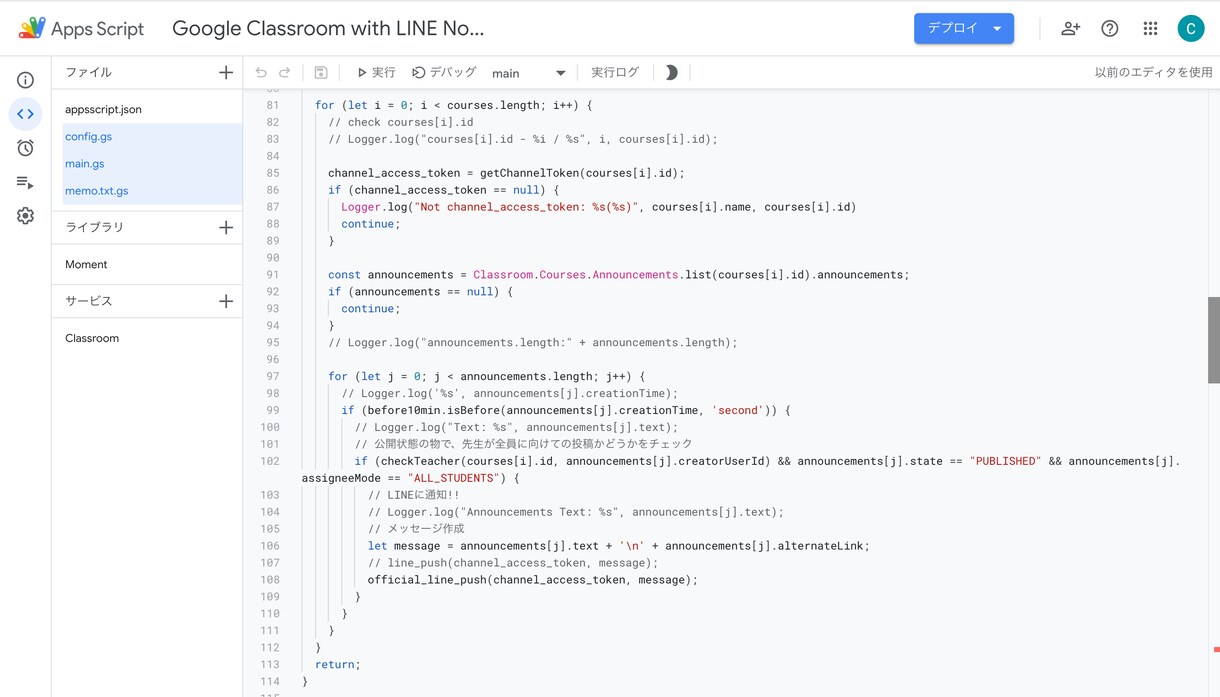The width and height of the screenshot is (1220, 697).
Task: Click the サービス section header
Action: (88, 301)
